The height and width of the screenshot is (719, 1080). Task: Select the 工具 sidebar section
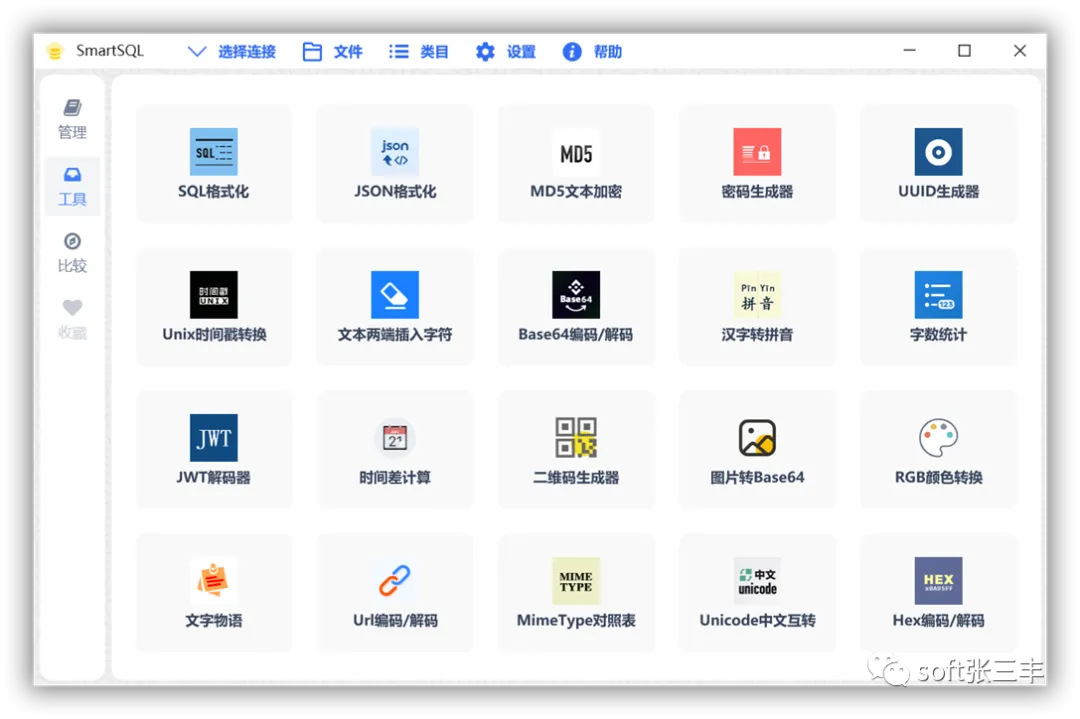(x=72, y=186)
